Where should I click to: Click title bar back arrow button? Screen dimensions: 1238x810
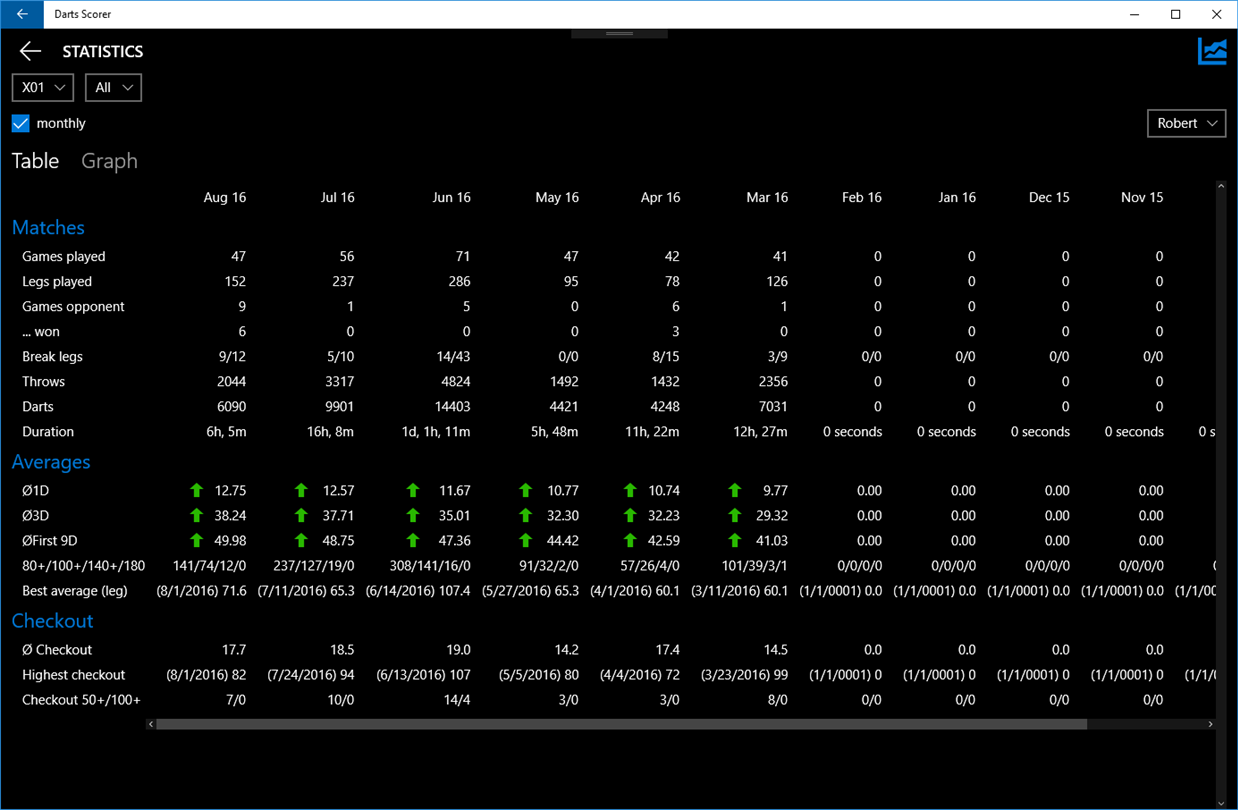tap(22, 14)
